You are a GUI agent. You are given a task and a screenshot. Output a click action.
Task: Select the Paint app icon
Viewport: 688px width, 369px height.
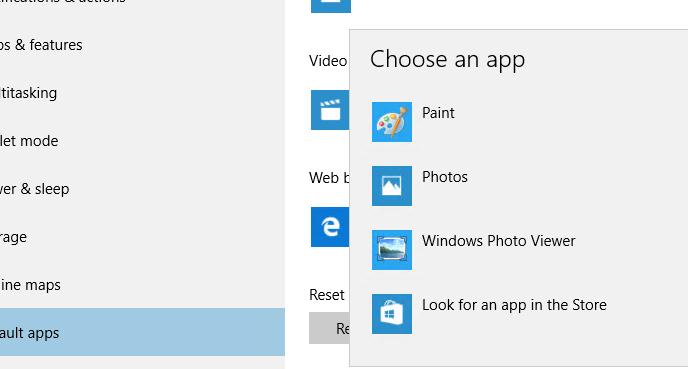click(392, 122)
